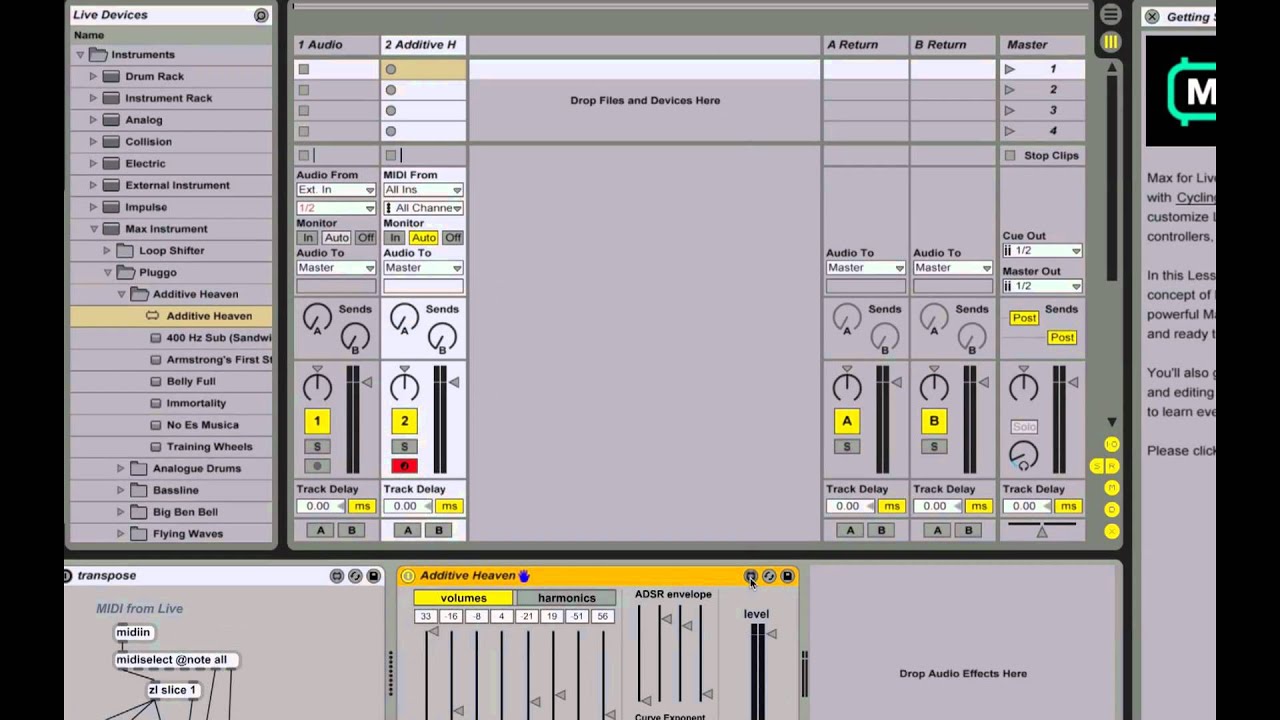1280x720 pixels.
Task: Select the 1 Audio track header
Action: click(x=336, y=45)
